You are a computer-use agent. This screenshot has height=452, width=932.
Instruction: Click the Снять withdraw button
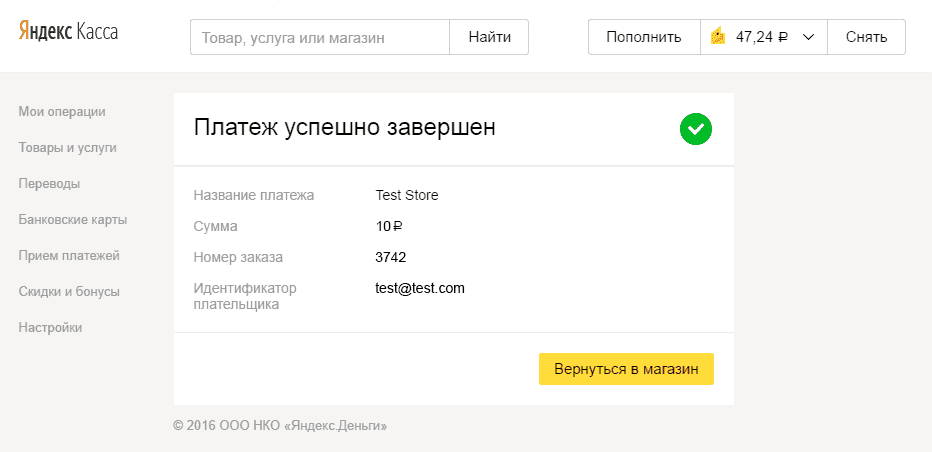(x=866, y=37)
